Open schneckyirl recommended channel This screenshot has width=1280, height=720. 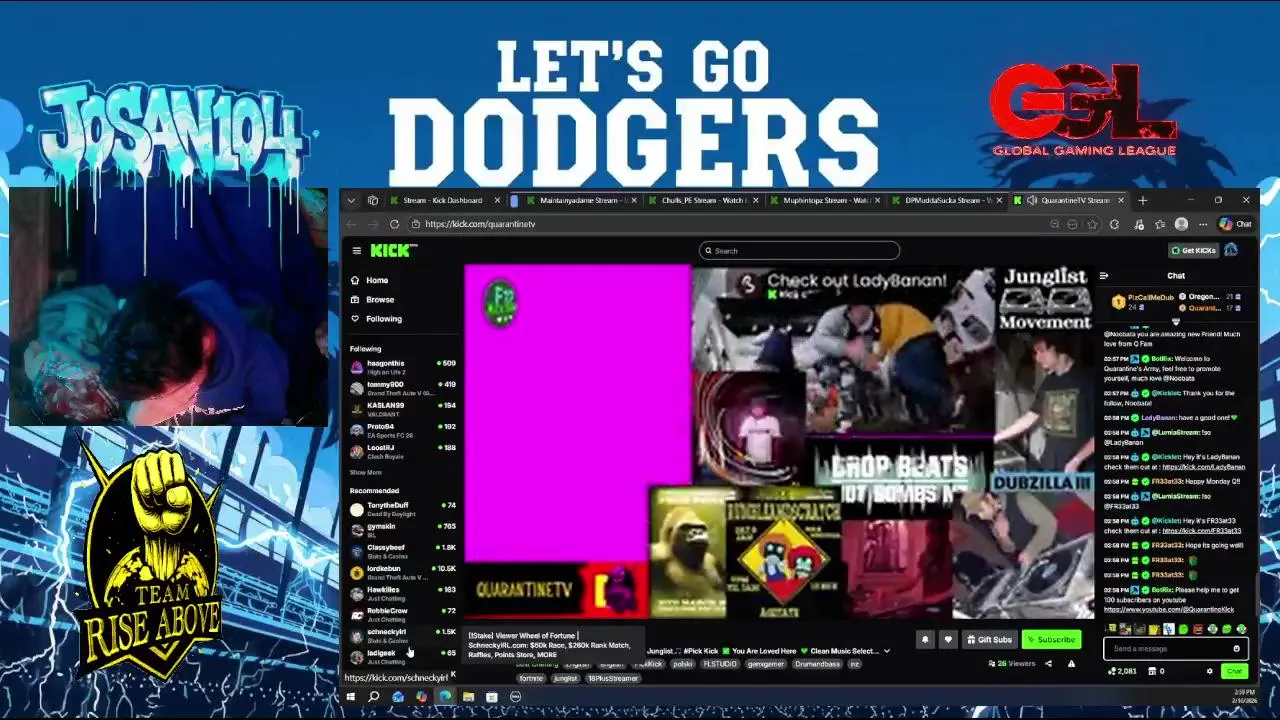(x=403, y=635)
